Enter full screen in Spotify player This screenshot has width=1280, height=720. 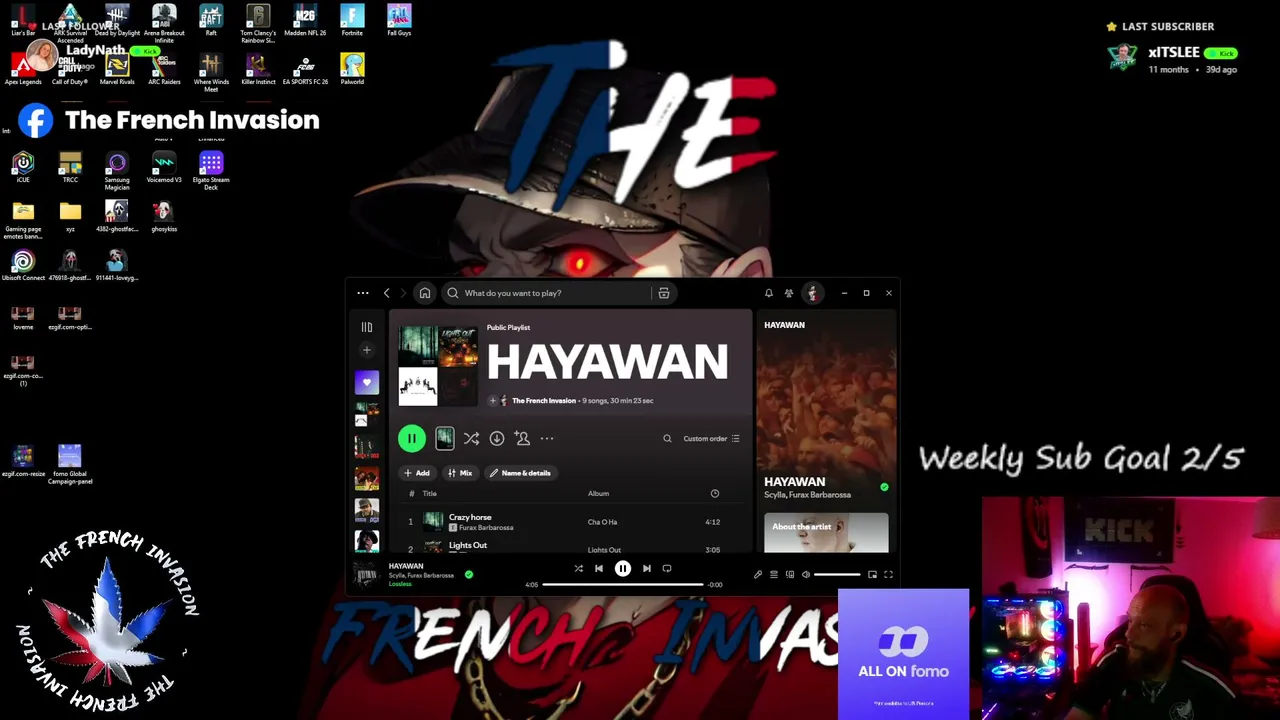[x=888, y=575]
